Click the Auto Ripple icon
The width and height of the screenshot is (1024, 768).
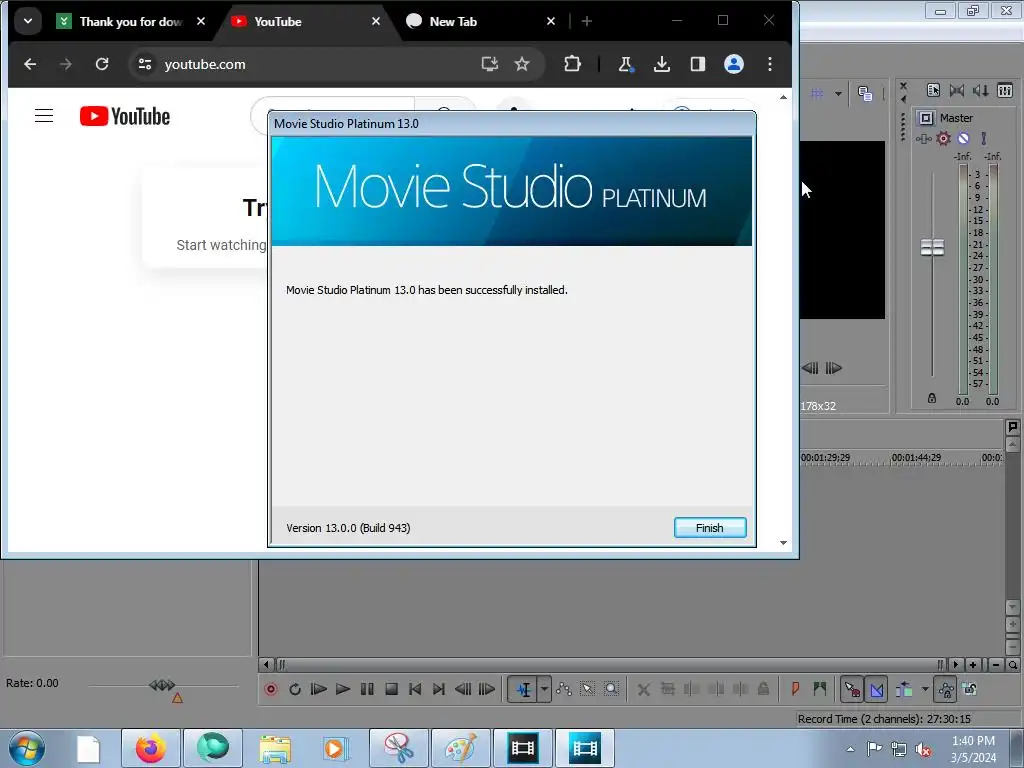904,689
